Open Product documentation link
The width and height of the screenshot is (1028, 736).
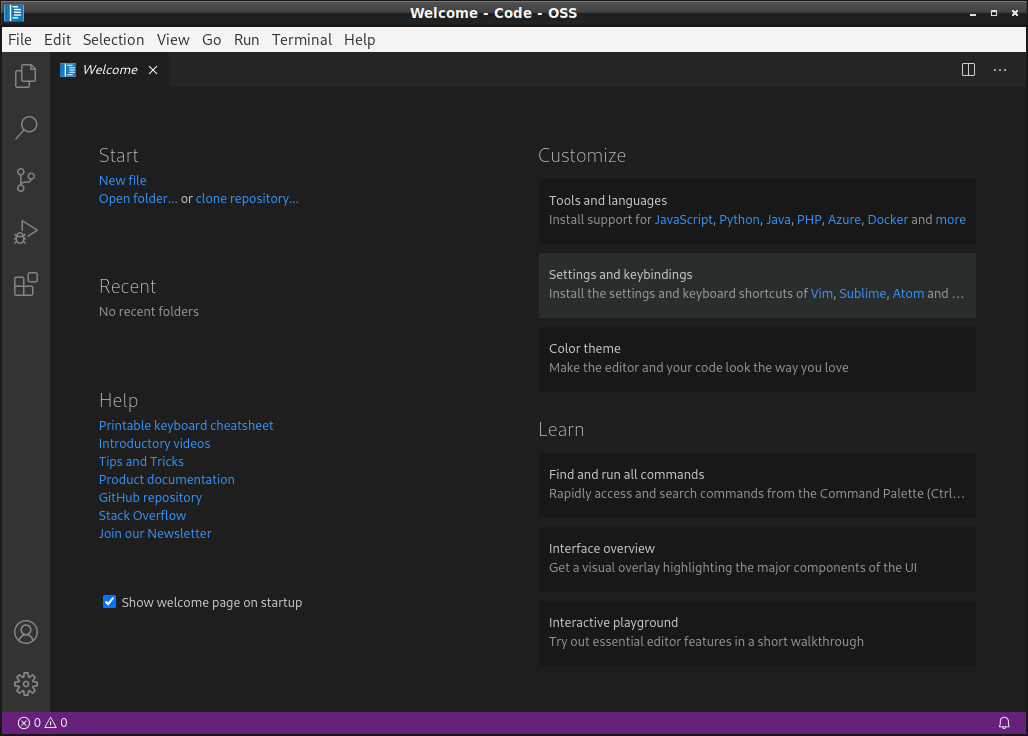(x=167, y=480)
